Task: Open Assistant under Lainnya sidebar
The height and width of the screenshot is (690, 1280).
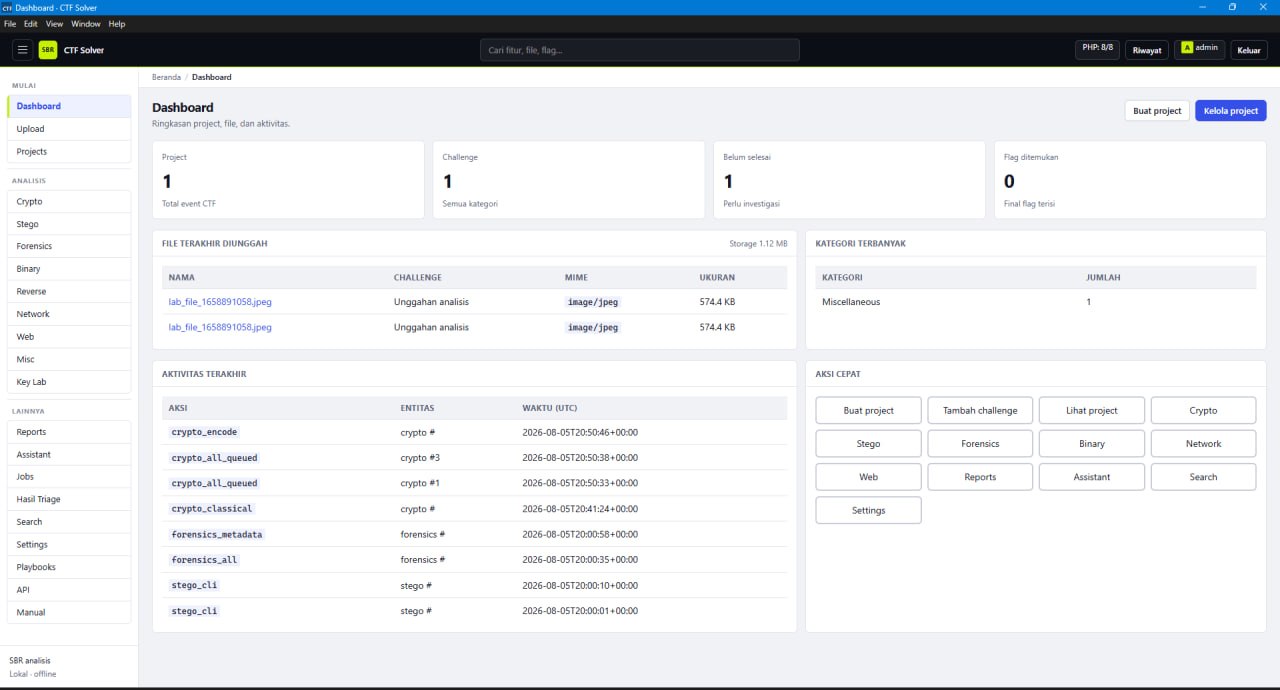Action: (69, 454)
